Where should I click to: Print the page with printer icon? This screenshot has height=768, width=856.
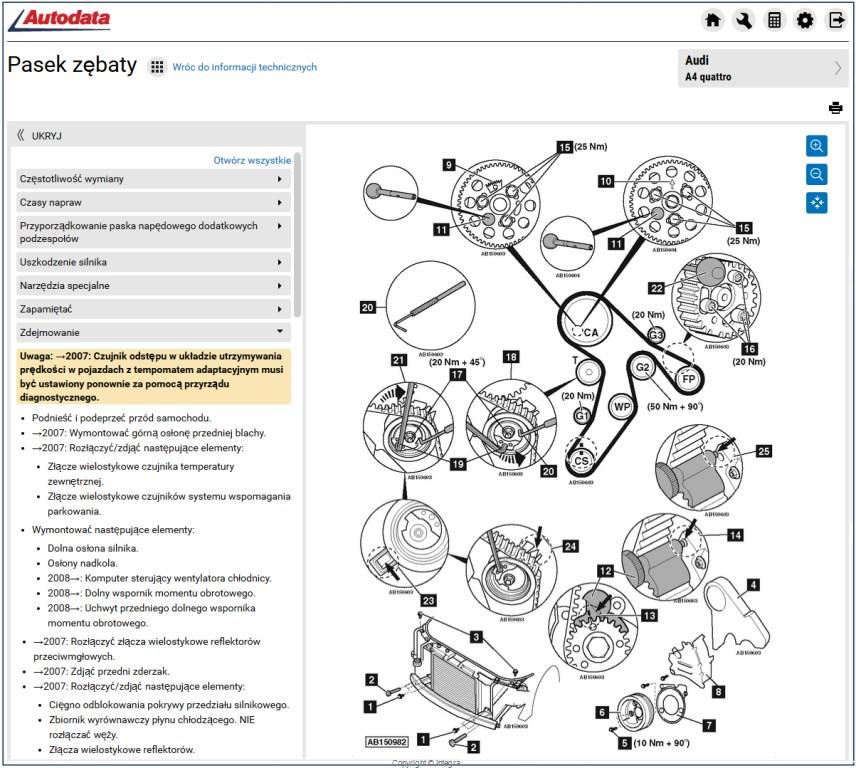pyautogui.click(x=835, y=108)
